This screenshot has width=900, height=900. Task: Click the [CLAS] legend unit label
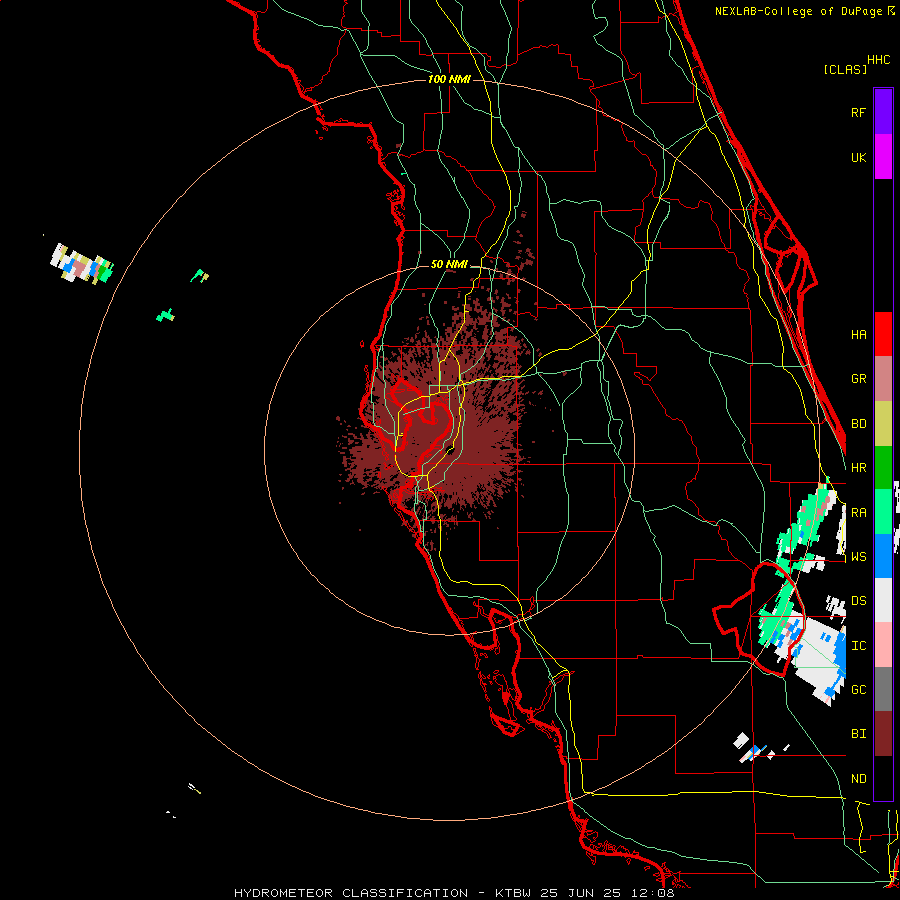845,69
